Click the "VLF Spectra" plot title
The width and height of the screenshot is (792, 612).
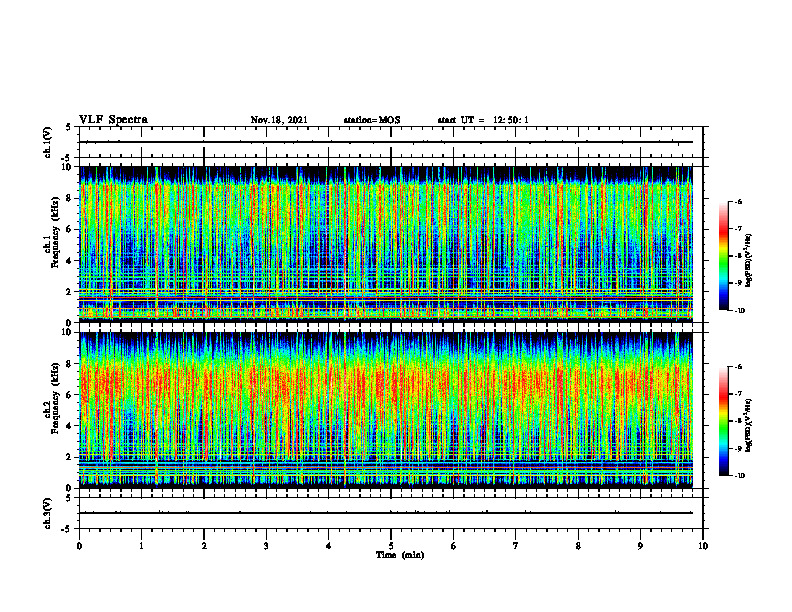113,120
